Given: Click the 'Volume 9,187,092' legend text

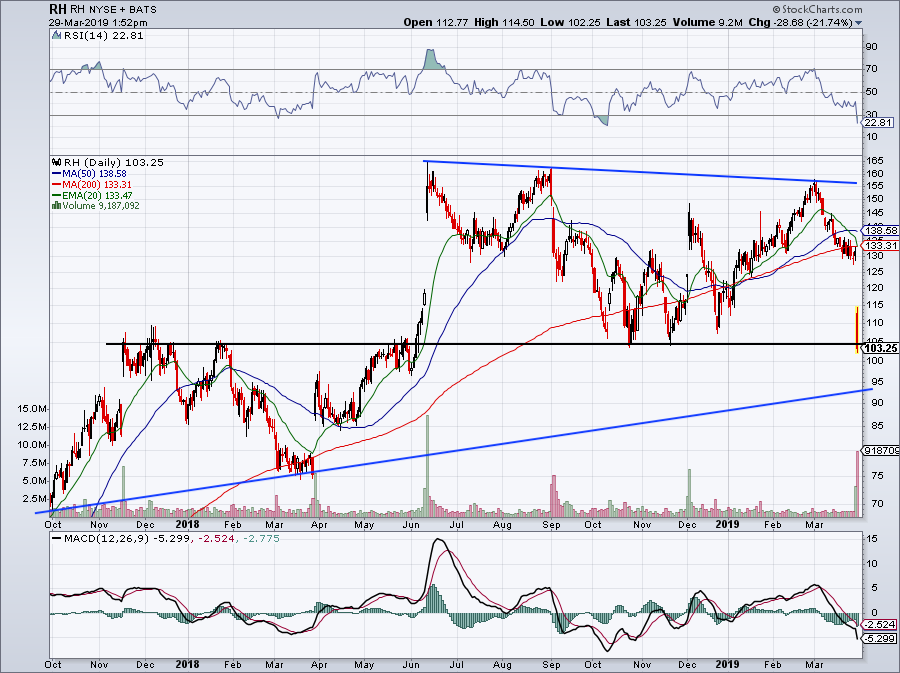Looking at the screenshot, I should pos(100,205).
